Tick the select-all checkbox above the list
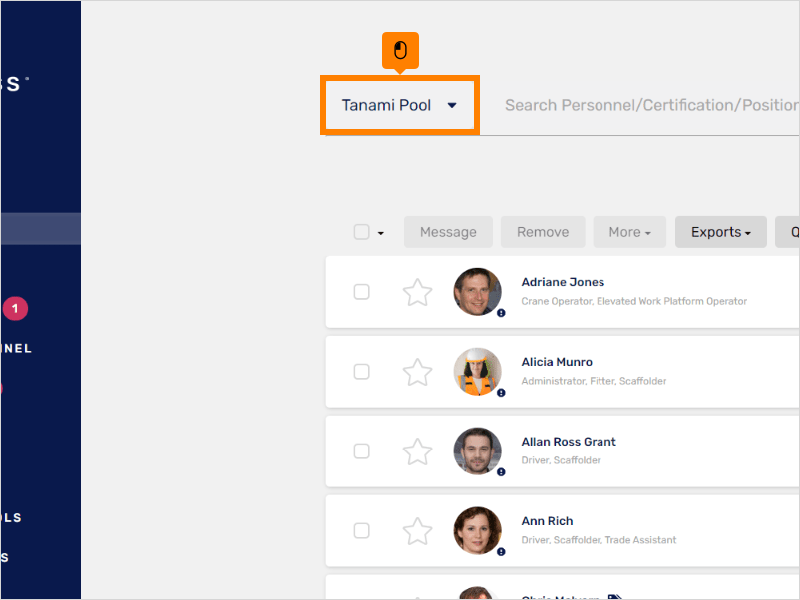Viewport: 800px width, 600px height. [x=361, y=231]
